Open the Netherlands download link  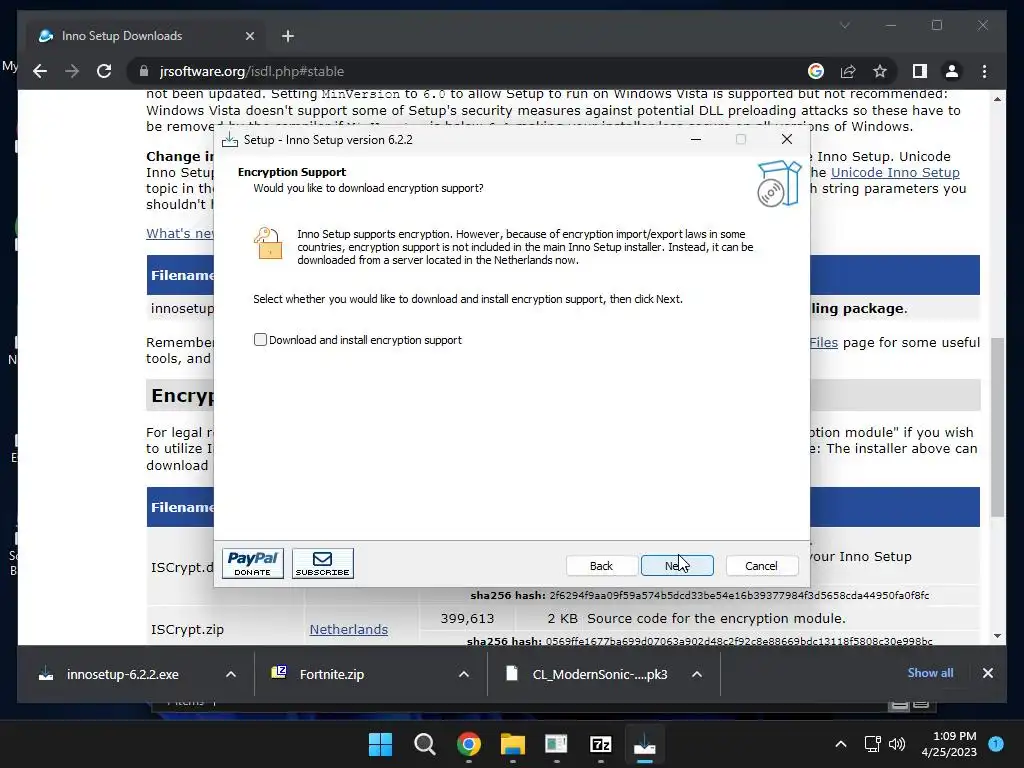tap(349, 629)
